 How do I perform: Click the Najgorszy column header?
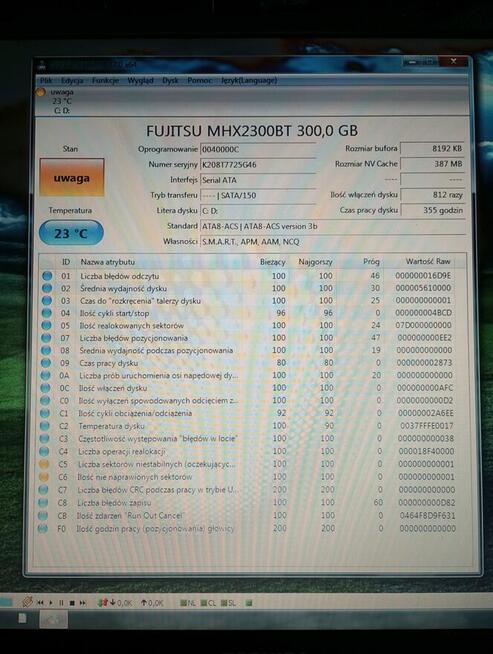click(x=315, y=262)
